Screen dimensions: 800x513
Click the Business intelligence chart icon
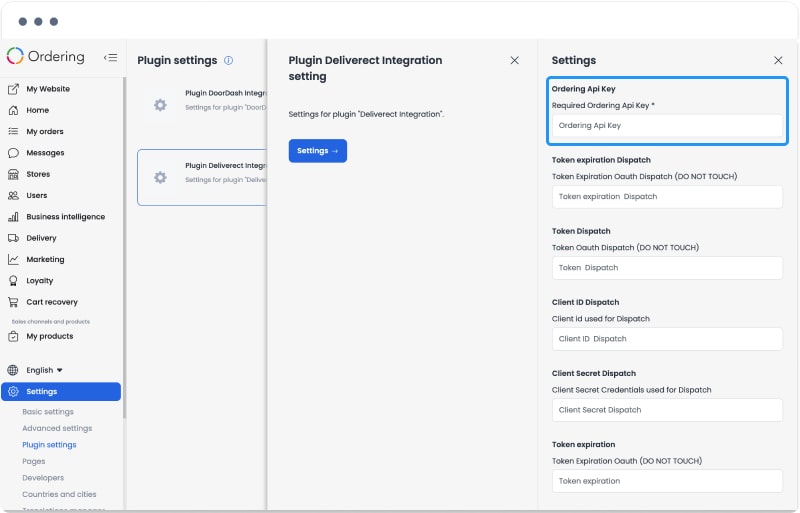(13, 217)
